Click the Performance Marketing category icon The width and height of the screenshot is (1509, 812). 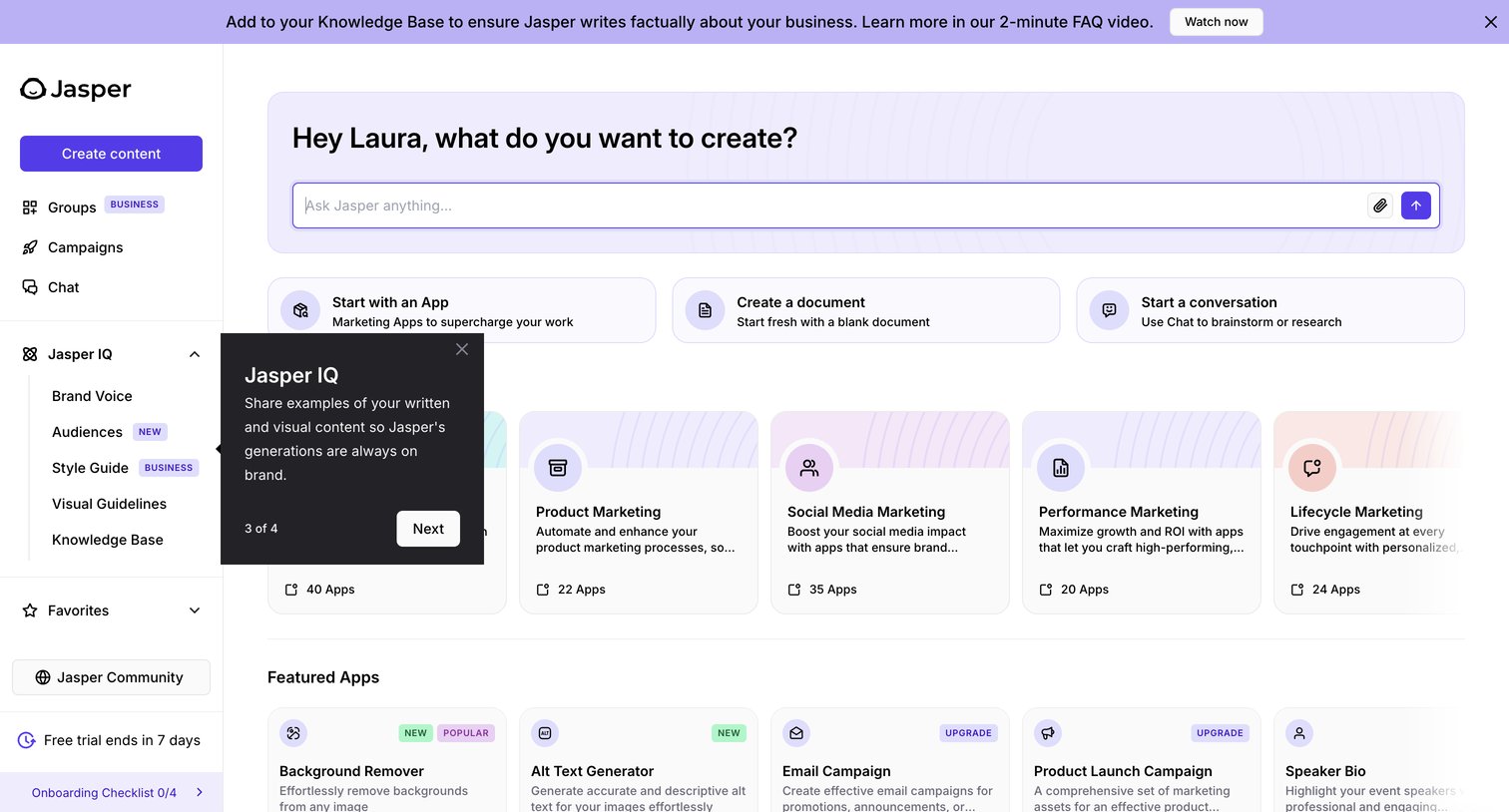(x=1061, y=468)
